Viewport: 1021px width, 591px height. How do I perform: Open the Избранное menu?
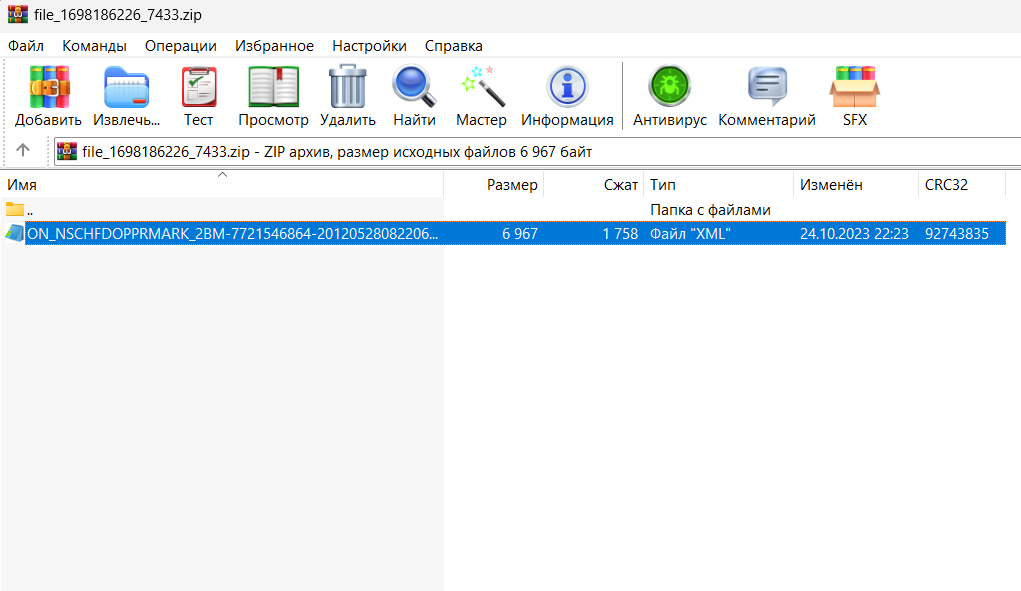tap(274, 46)
